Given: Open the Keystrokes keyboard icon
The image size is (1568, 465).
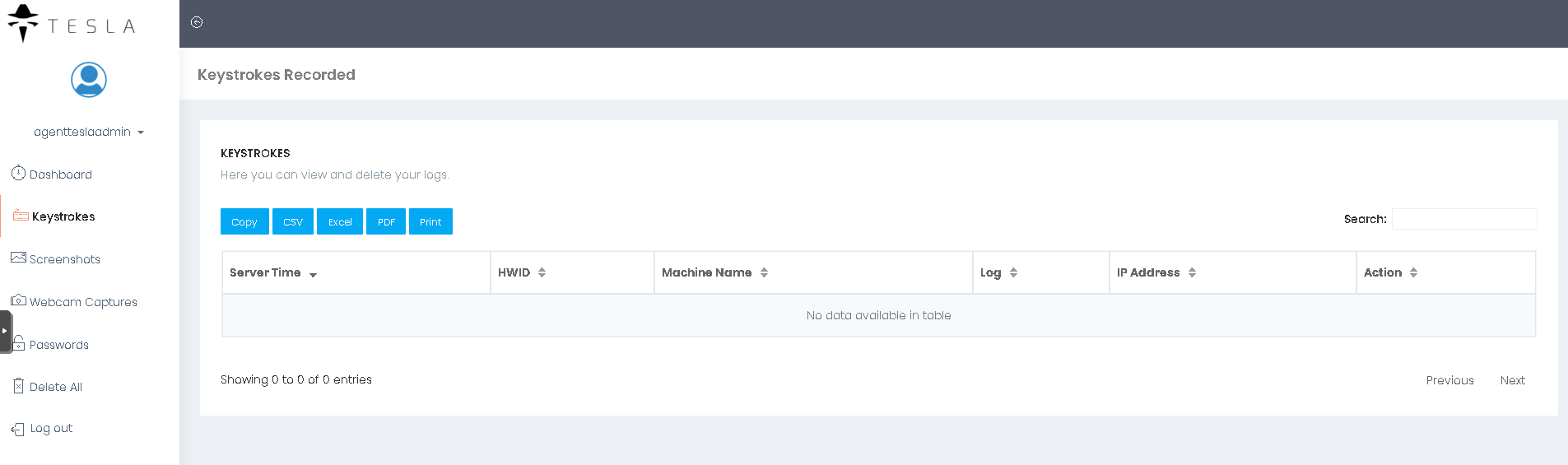Looking at the screenshot, I should [21, 216].
